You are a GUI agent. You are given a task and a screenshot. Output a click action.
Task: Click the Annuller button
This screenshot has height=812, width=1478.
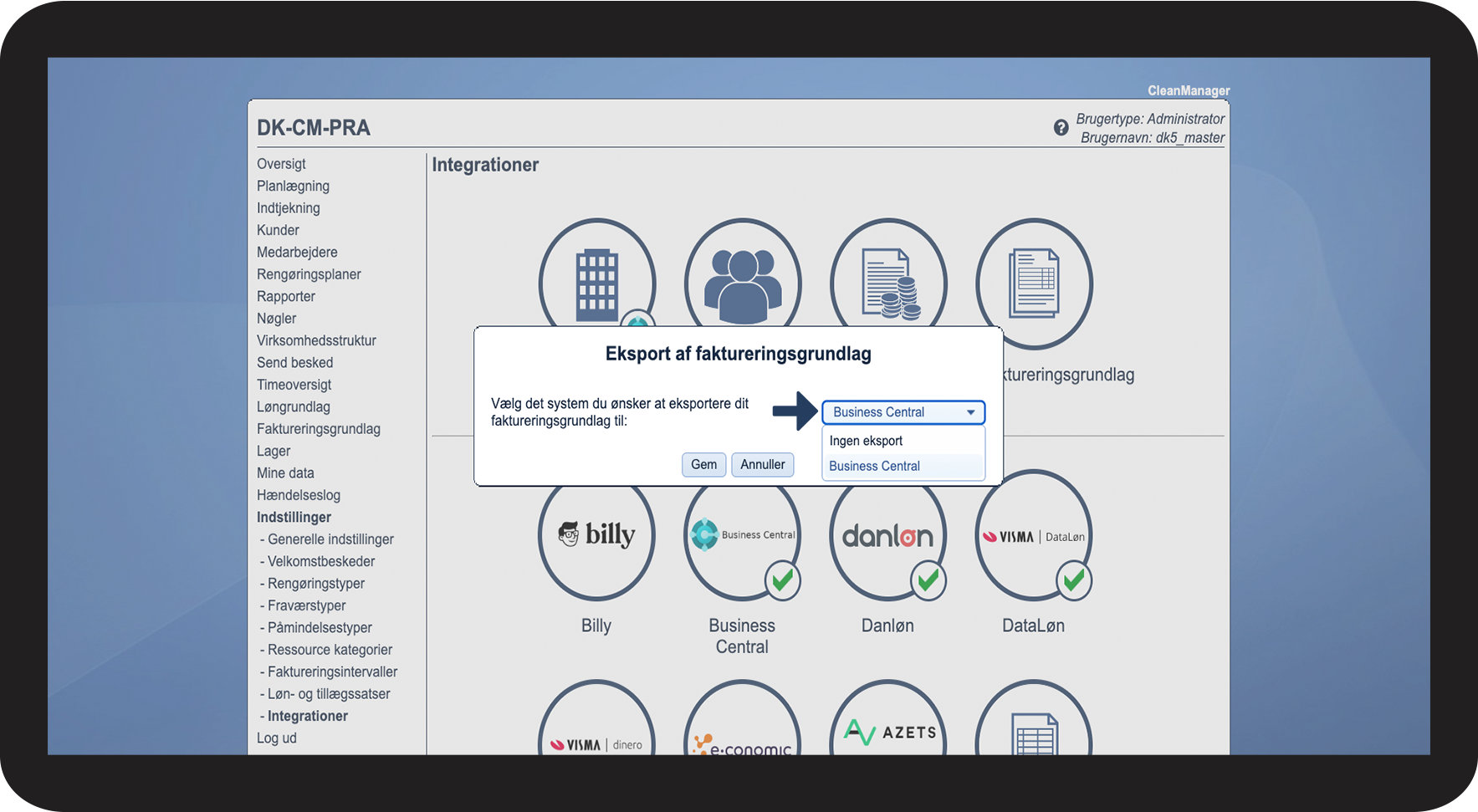pyautogui.click(x=763, y=465)
